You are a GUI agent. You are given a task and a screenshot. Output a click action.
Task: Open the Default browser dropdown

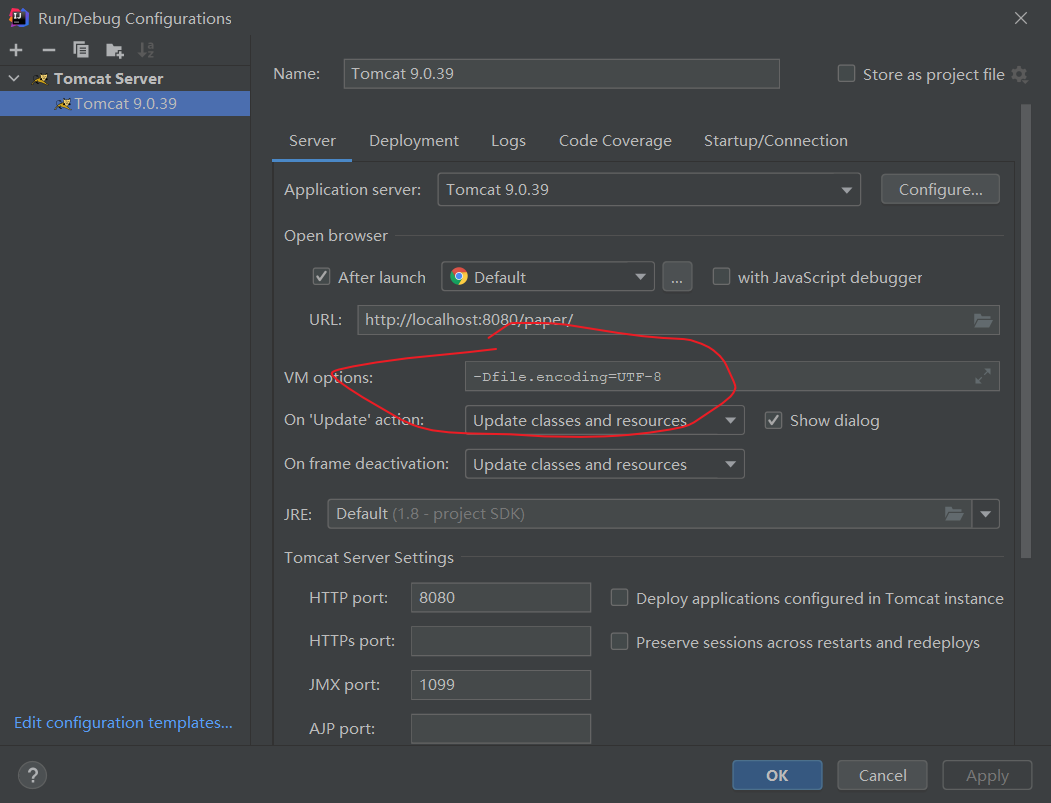[548, 277]
